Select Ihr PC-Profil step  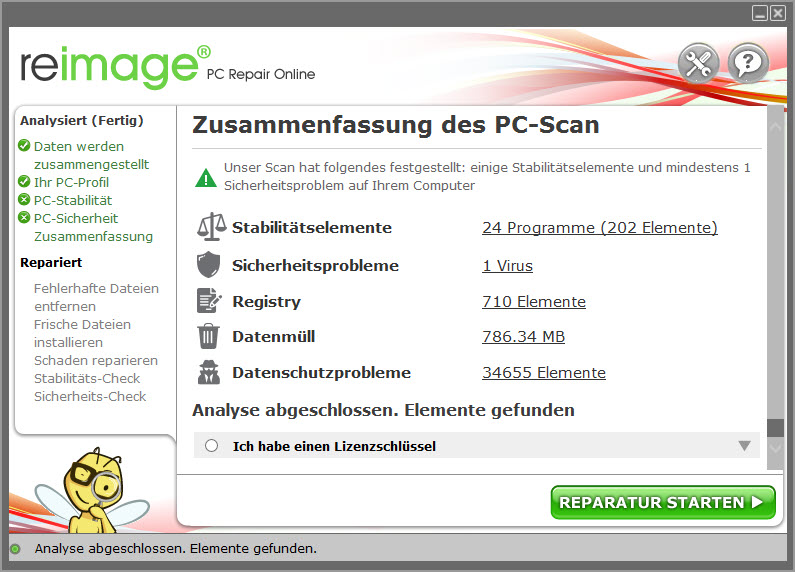click(71, 182)
